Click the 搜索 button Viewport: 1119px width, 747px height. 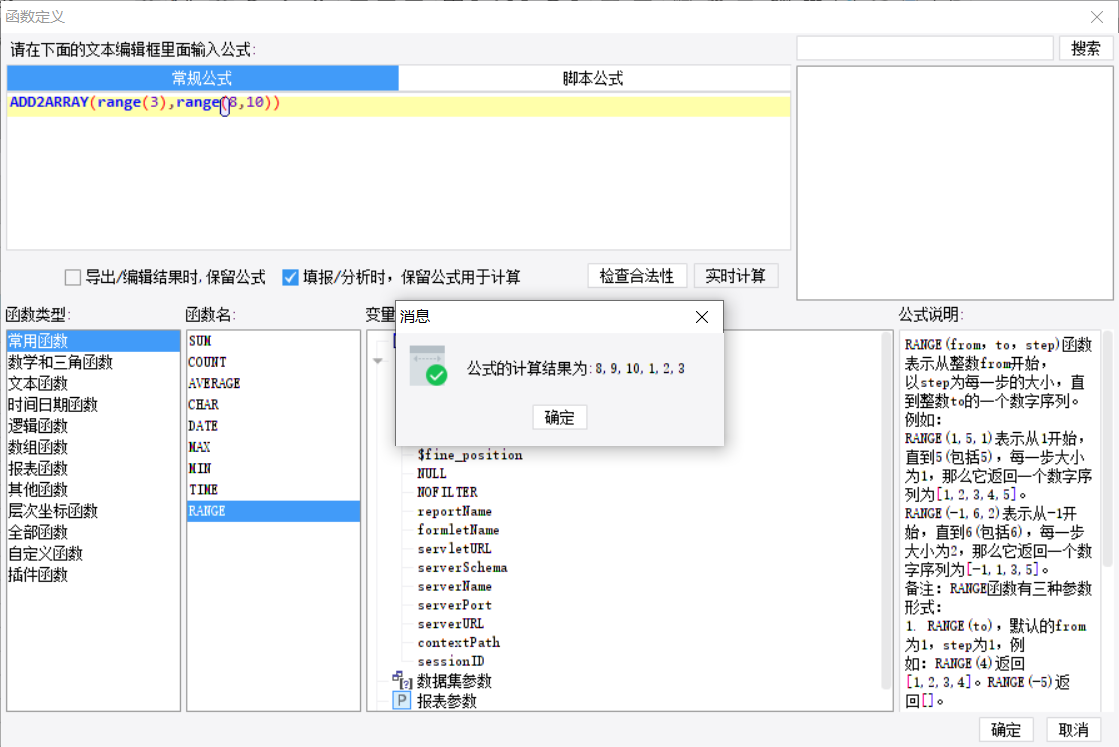1085,49
